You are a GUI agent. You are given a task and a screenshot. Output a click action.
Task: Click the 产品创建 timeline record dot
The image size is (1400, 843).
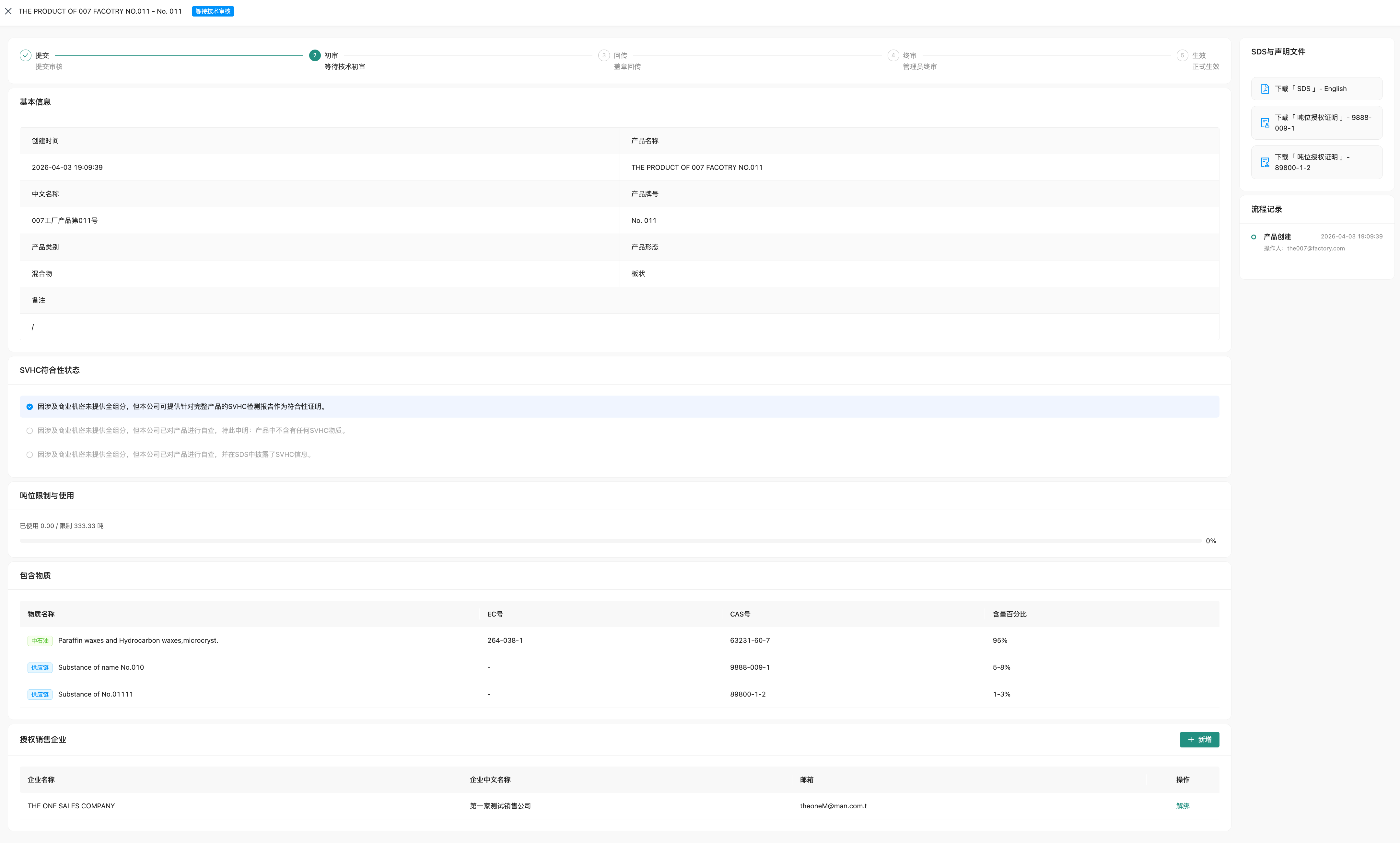(1254, 237)
